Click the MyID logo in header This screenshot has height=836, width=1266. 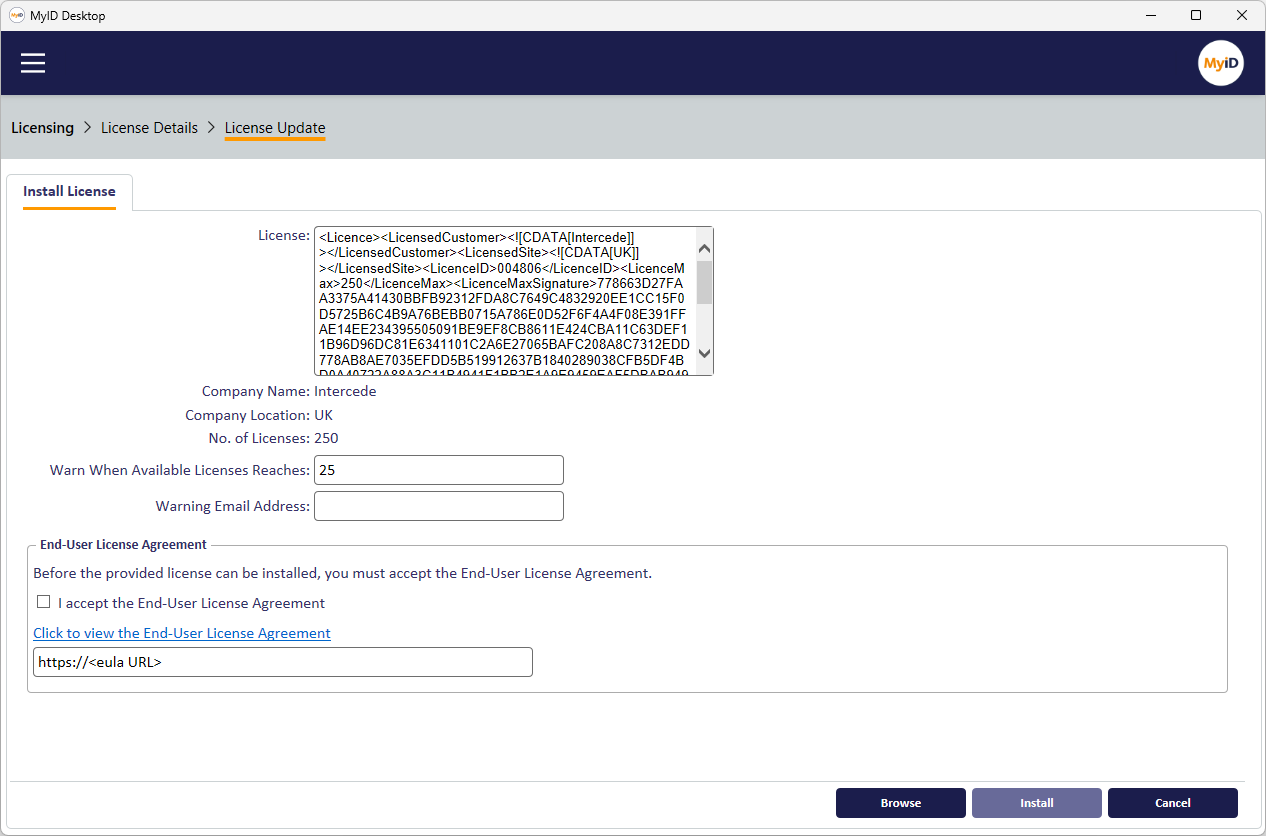point(1220,63)
